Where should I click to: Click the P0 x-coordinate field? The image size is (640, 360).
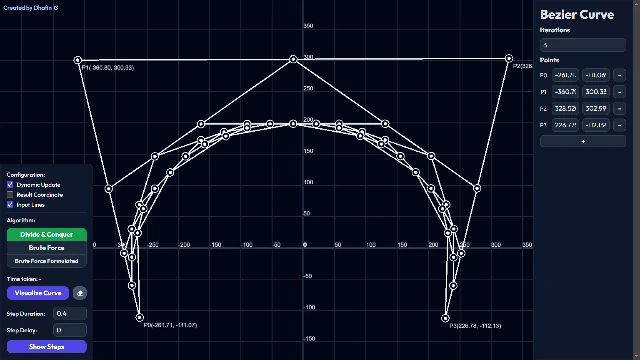[x=565, y=75]
